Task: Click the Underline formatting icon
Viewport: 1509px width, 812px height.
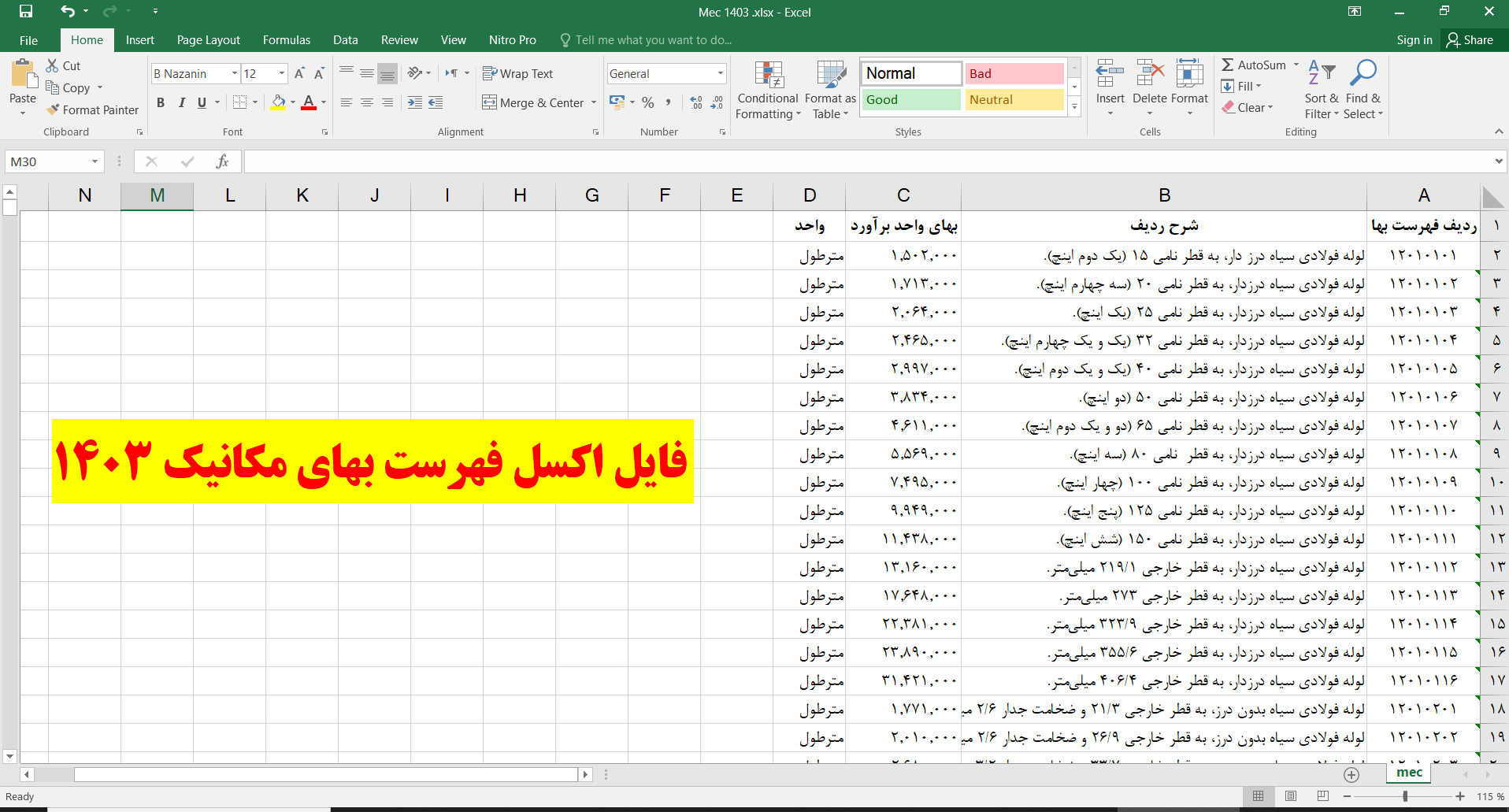Action: click(202, 102)
